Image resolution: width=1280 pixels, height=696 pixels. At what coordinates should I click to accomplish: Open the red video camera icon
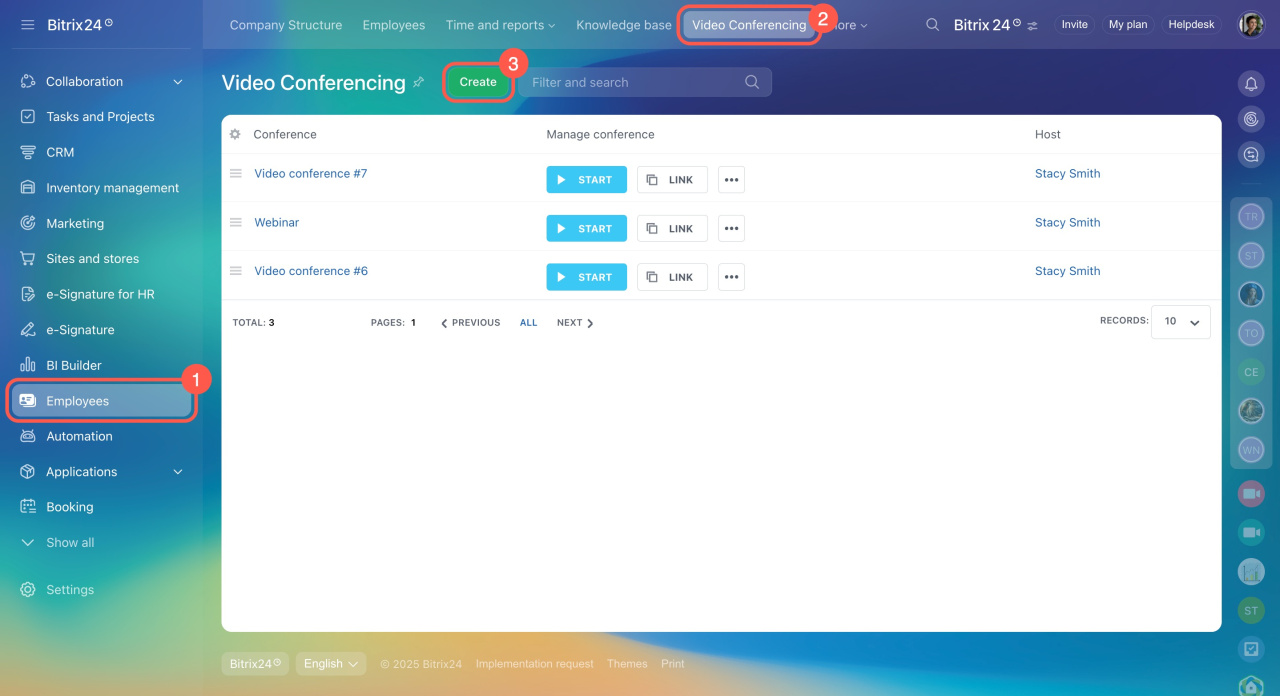[1250, 494]
